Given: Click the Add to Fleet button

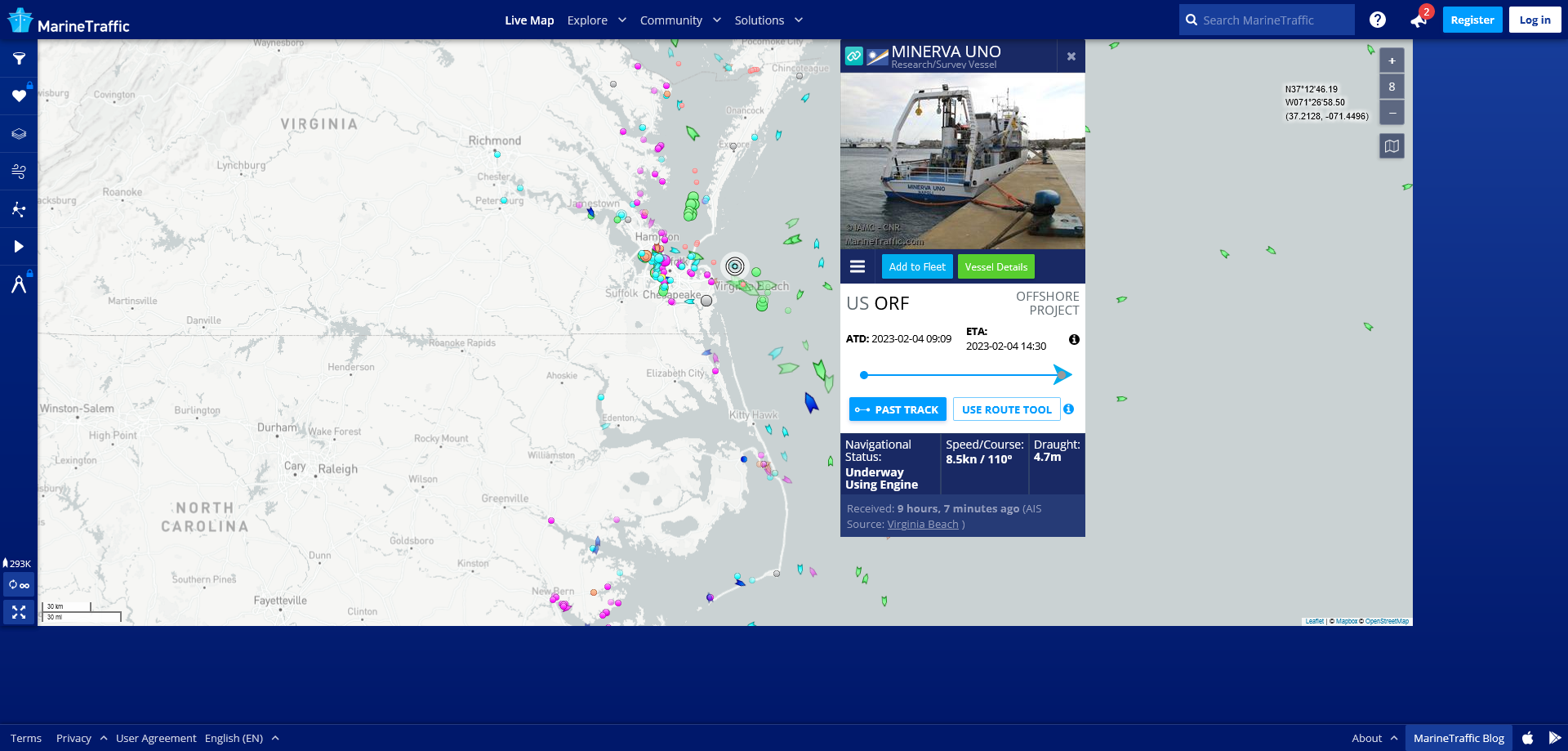Looking at the screenshot, I should tap(917, 266).
